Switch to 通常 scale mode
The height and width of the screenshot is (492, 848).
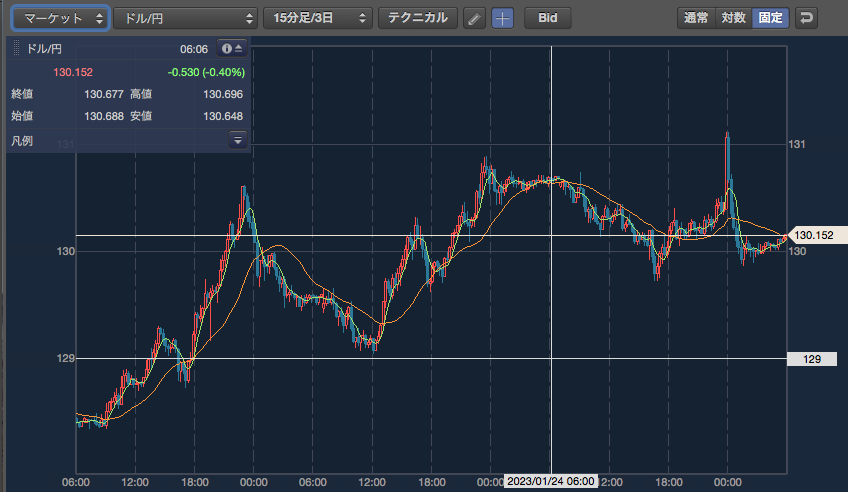point(696,18)
